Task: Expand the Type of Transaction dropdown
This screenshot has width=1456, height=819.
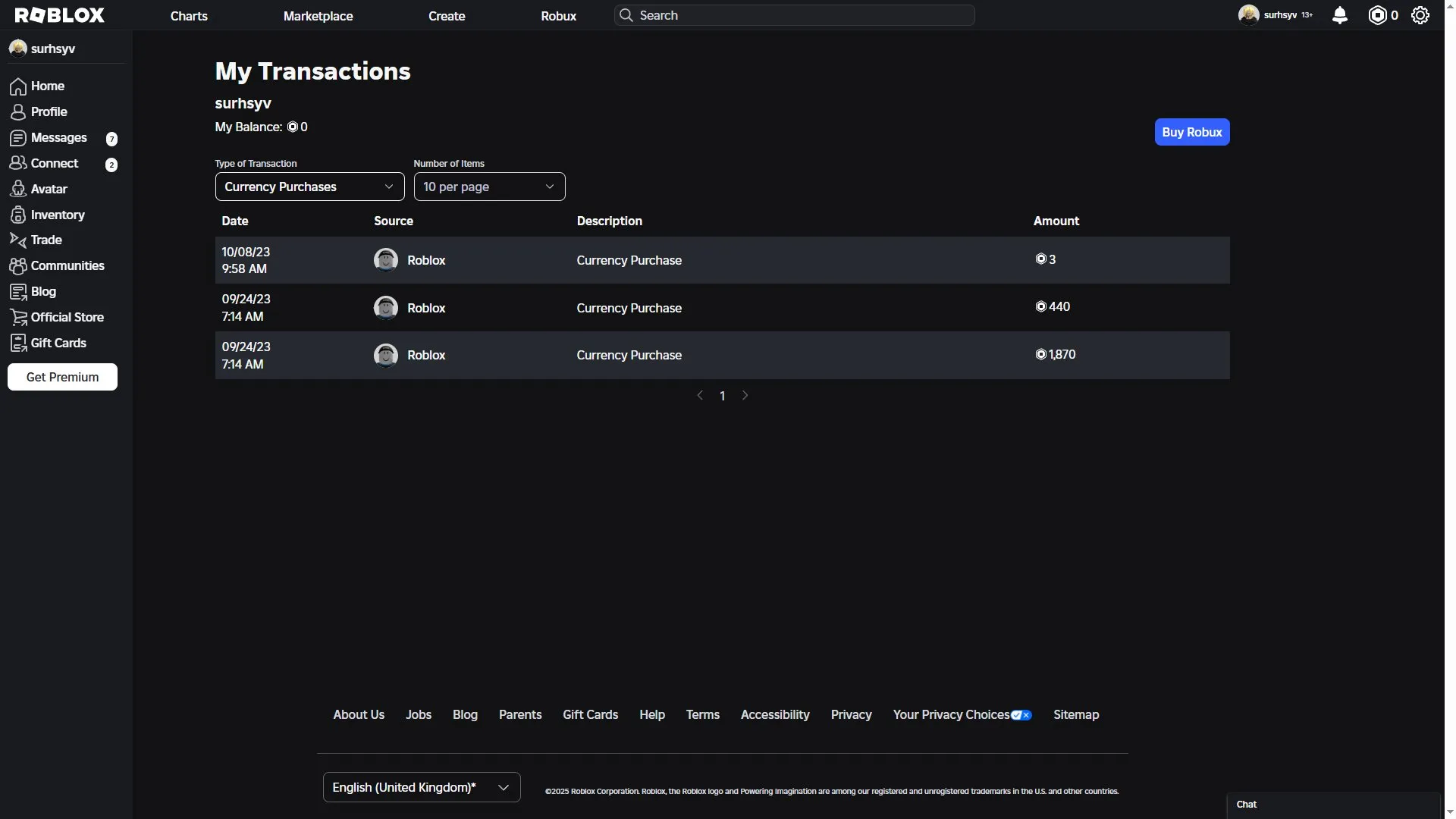Action: tap(309, 187)
